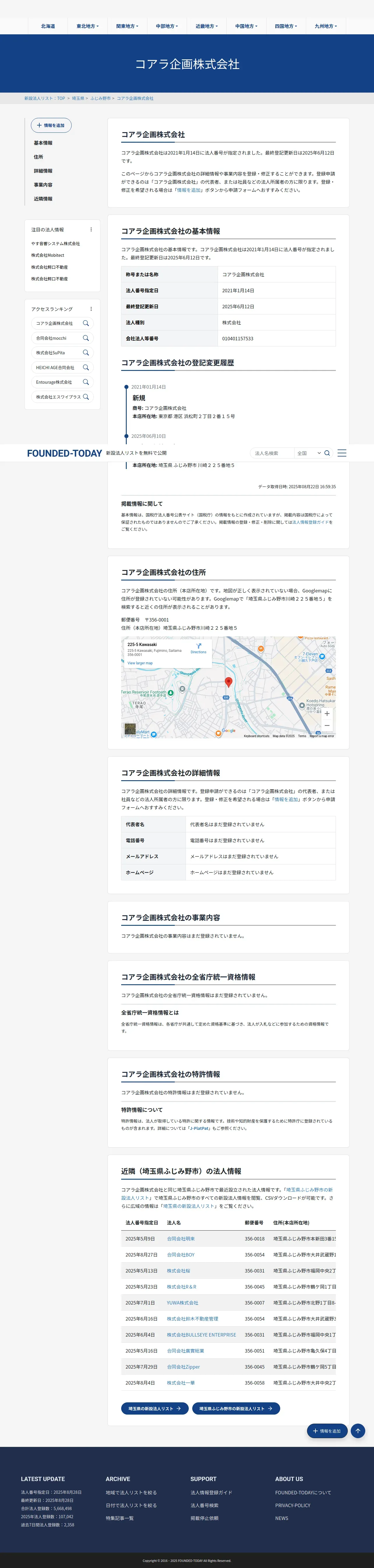Viewport: 374px width, 1568px height.
Task: Open 株式会社桜 in neighbor table
Action: [179, 1270]
